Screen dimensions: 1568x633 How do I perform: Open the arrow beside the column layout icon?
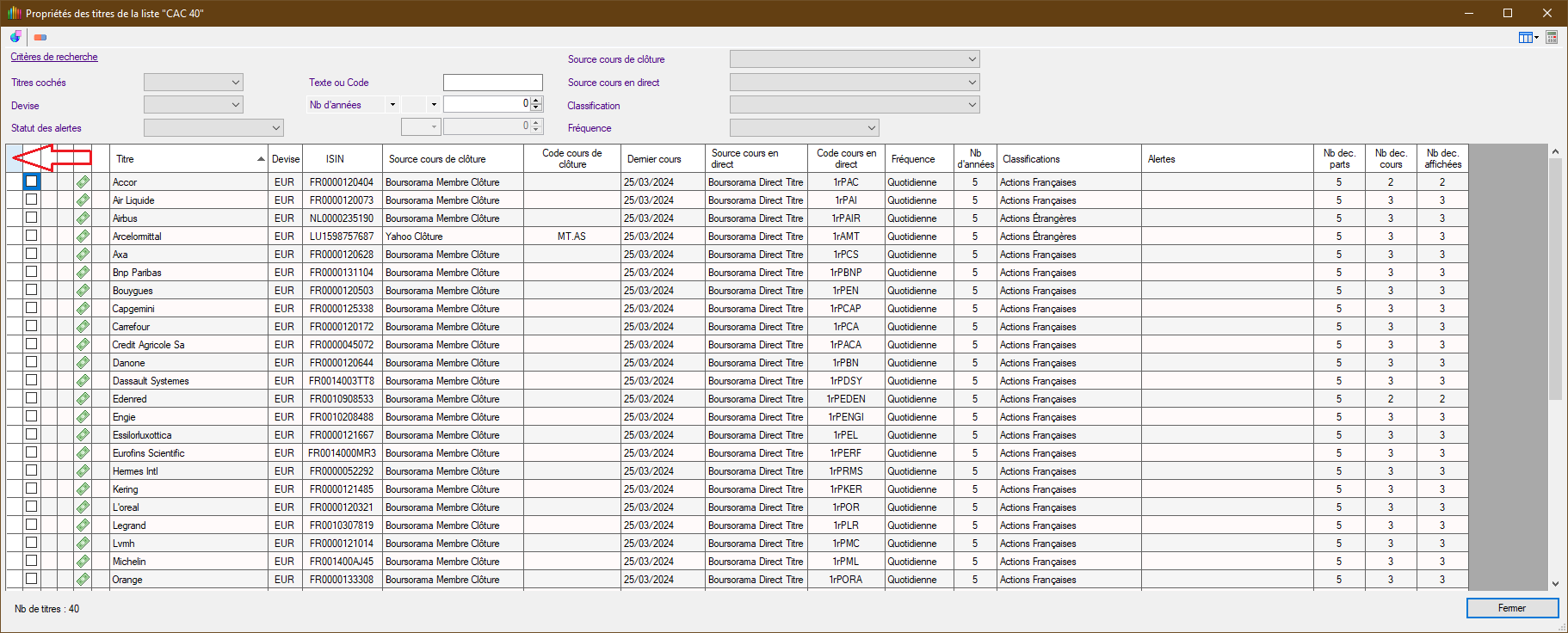click(1537, 37)
